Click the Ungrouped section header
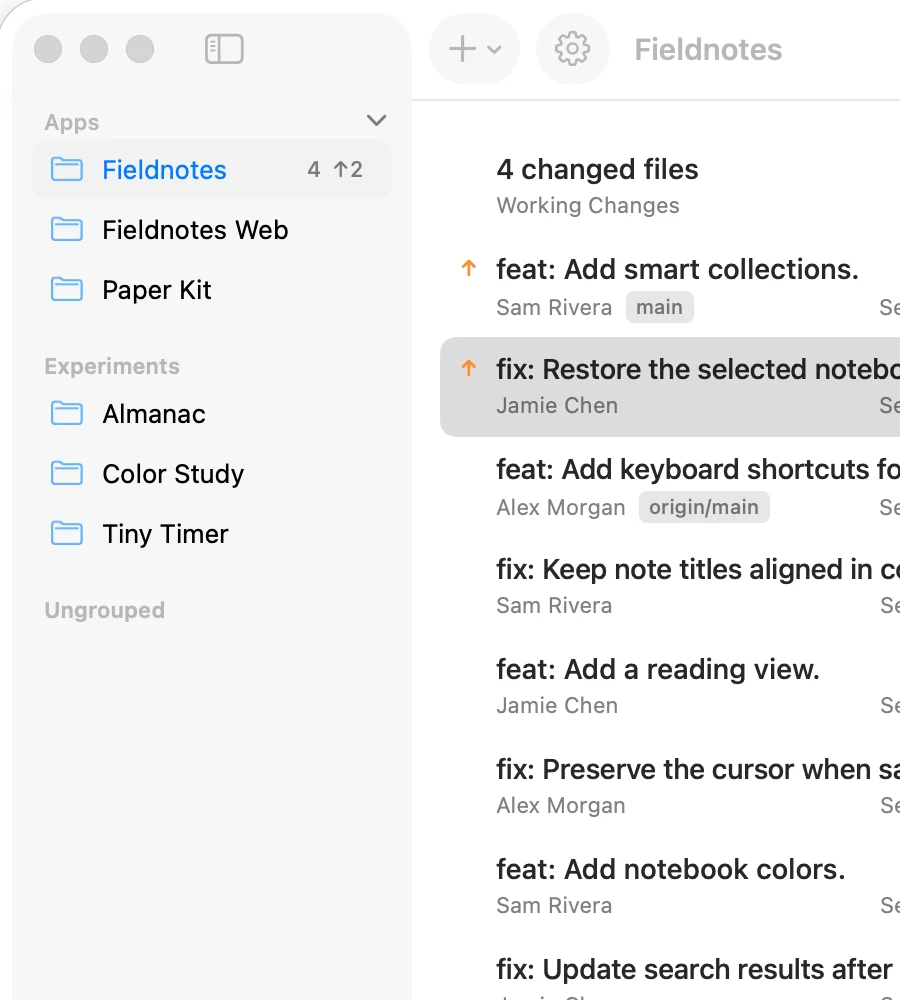Viewport: 900px width, 1000px height. point(105,610)
